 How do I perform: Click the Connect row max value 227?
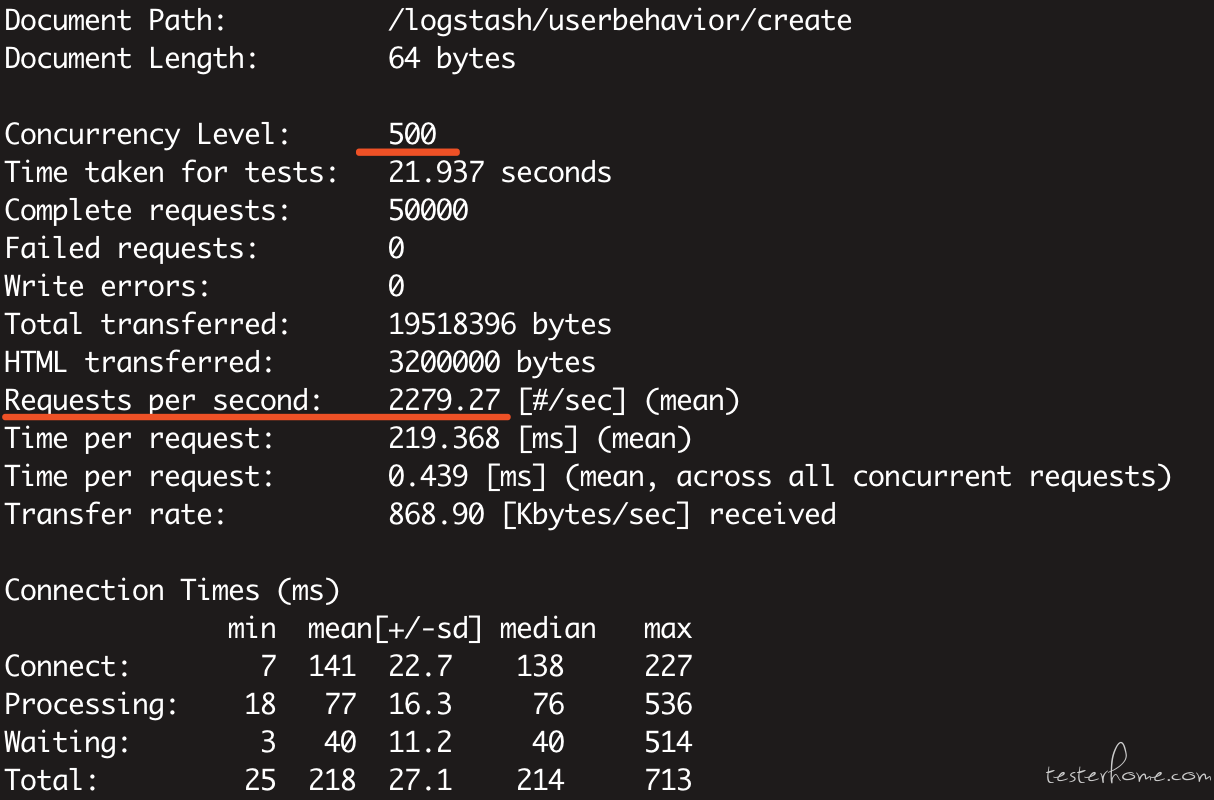pyautogui.click(x=668, y=667)
